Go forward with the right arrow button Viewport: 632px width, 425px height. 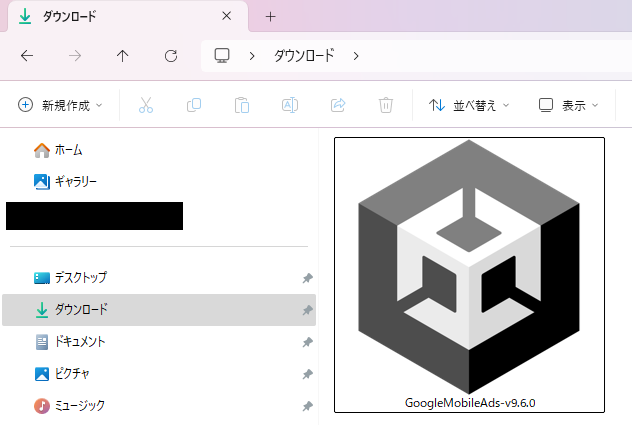[x=75, y=56]
